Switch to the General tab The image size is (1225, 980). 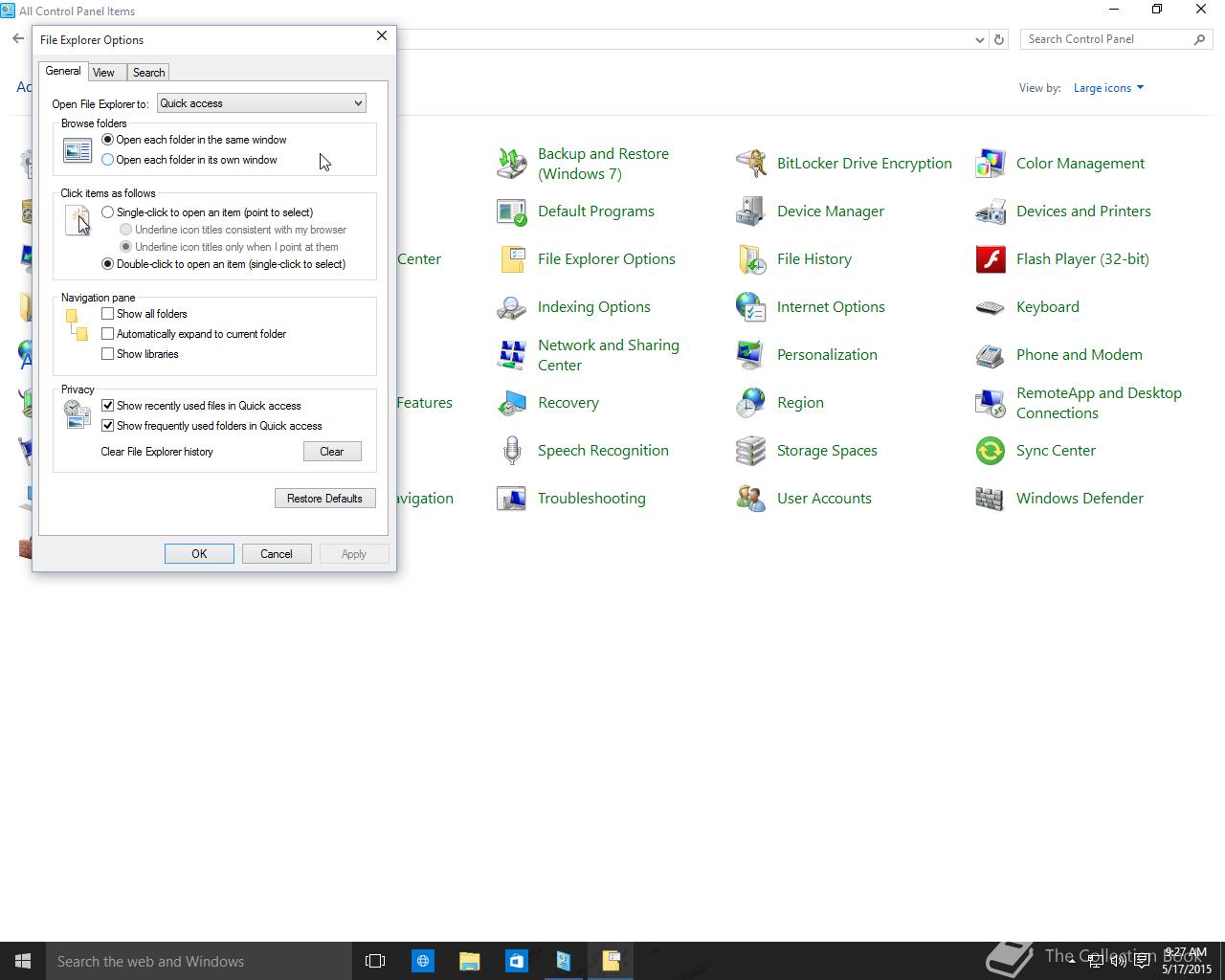63,71
